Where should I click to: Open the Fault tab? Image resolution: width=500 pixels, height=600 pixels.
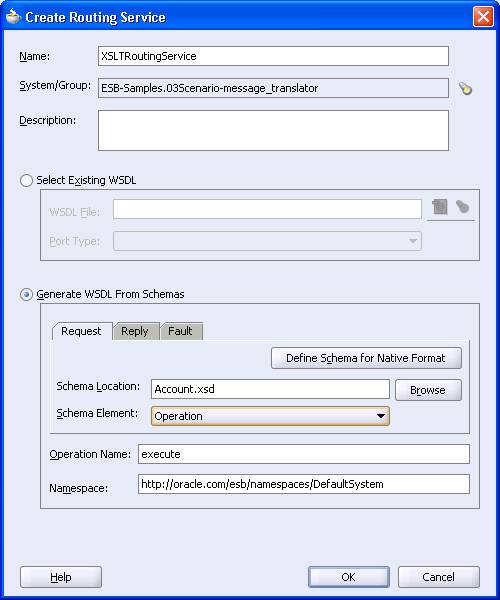point(180,331)
